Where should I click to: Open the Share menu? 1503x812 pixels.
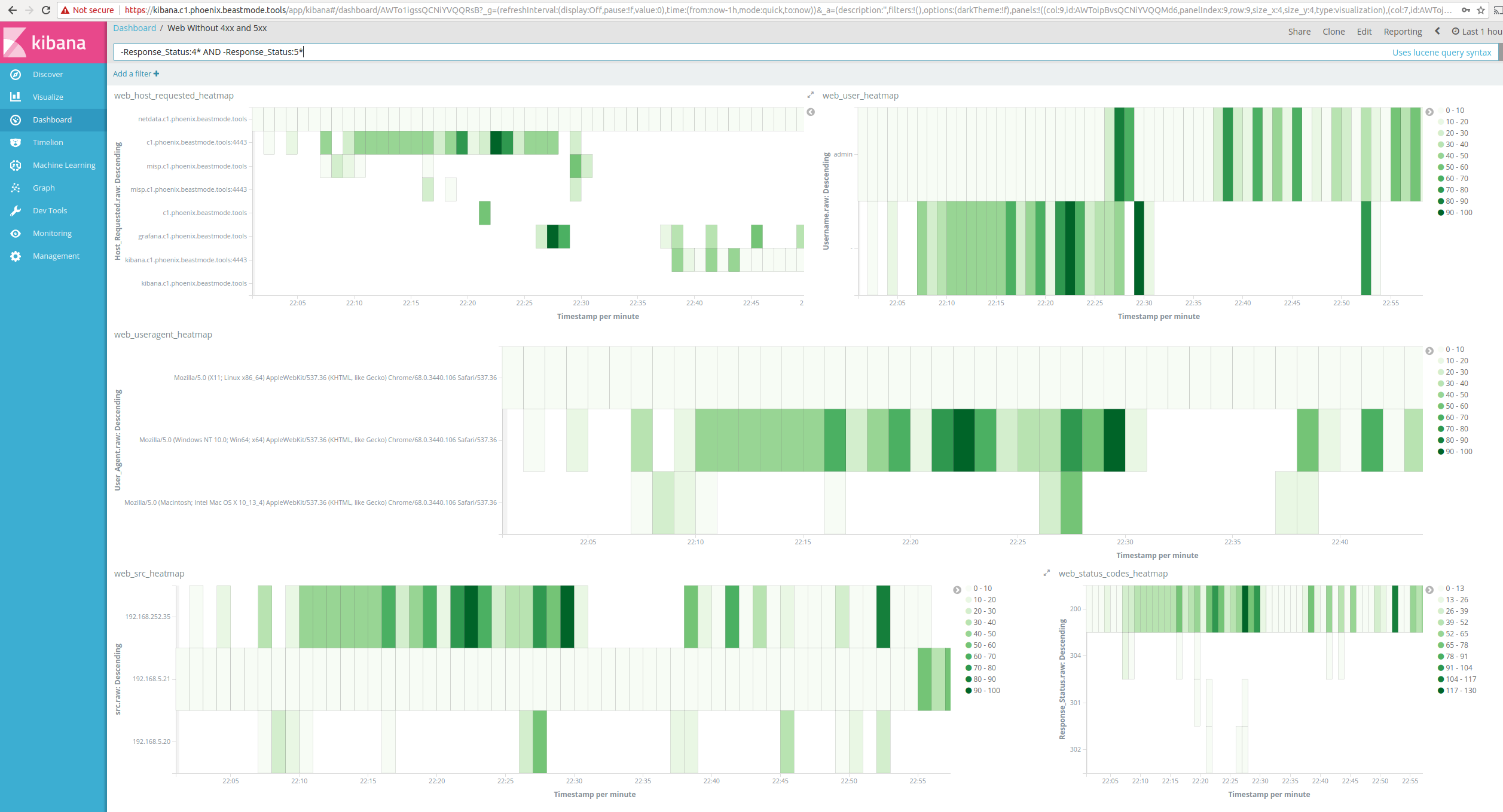[1299, 32]
